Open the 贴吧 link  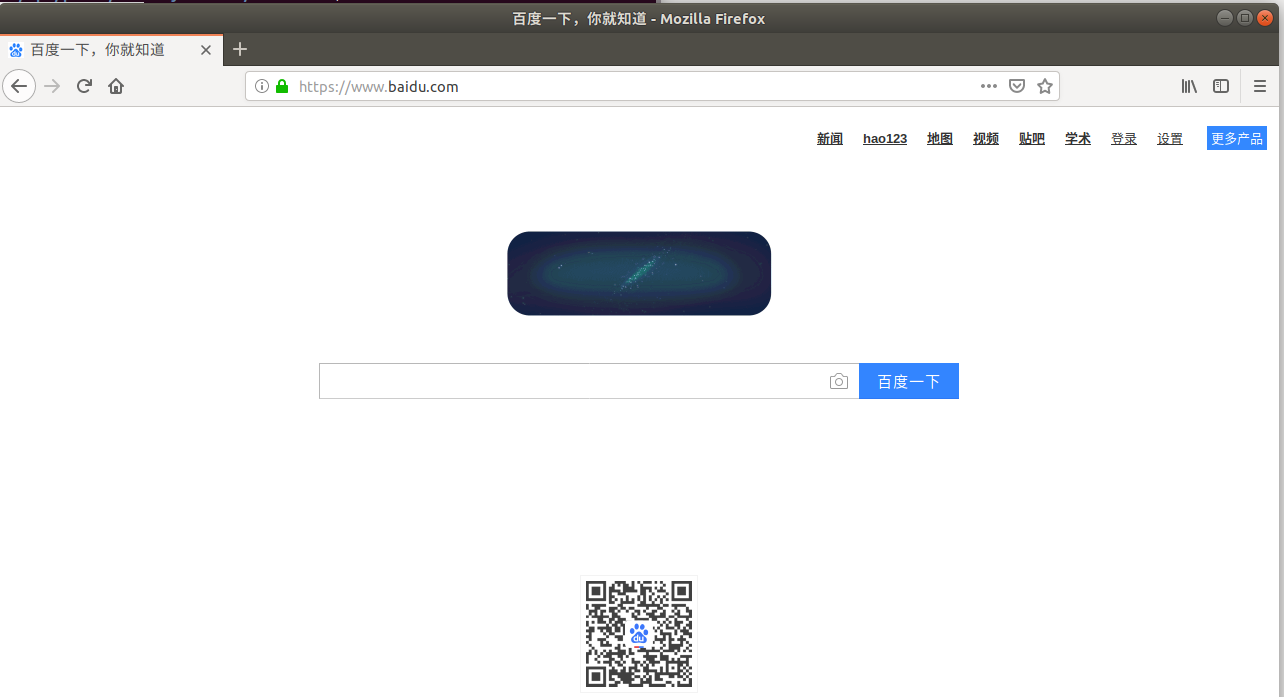point(1032,139)
